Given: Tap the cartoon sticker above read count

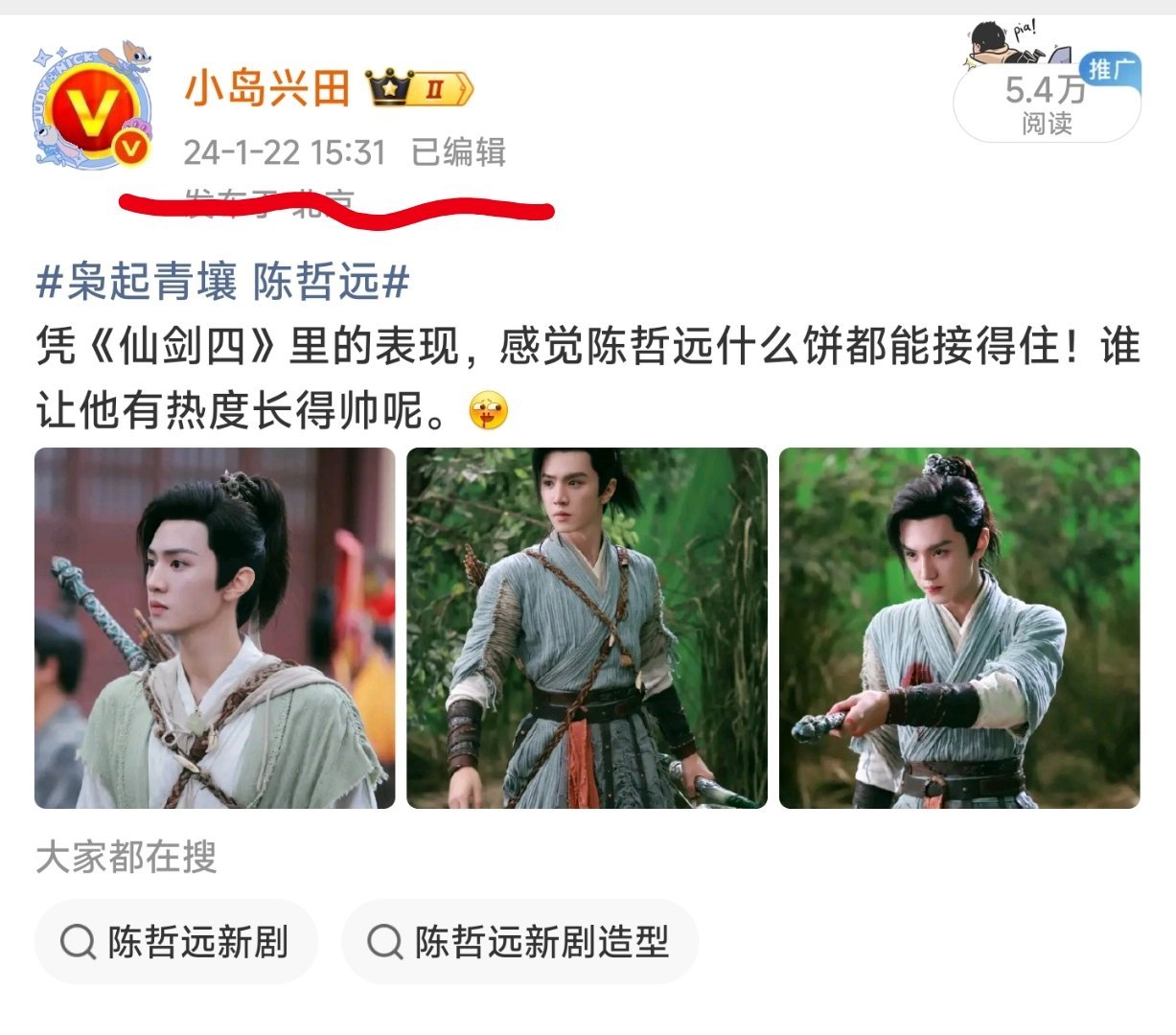Looking at the screenshot, I should (1013, 46).
